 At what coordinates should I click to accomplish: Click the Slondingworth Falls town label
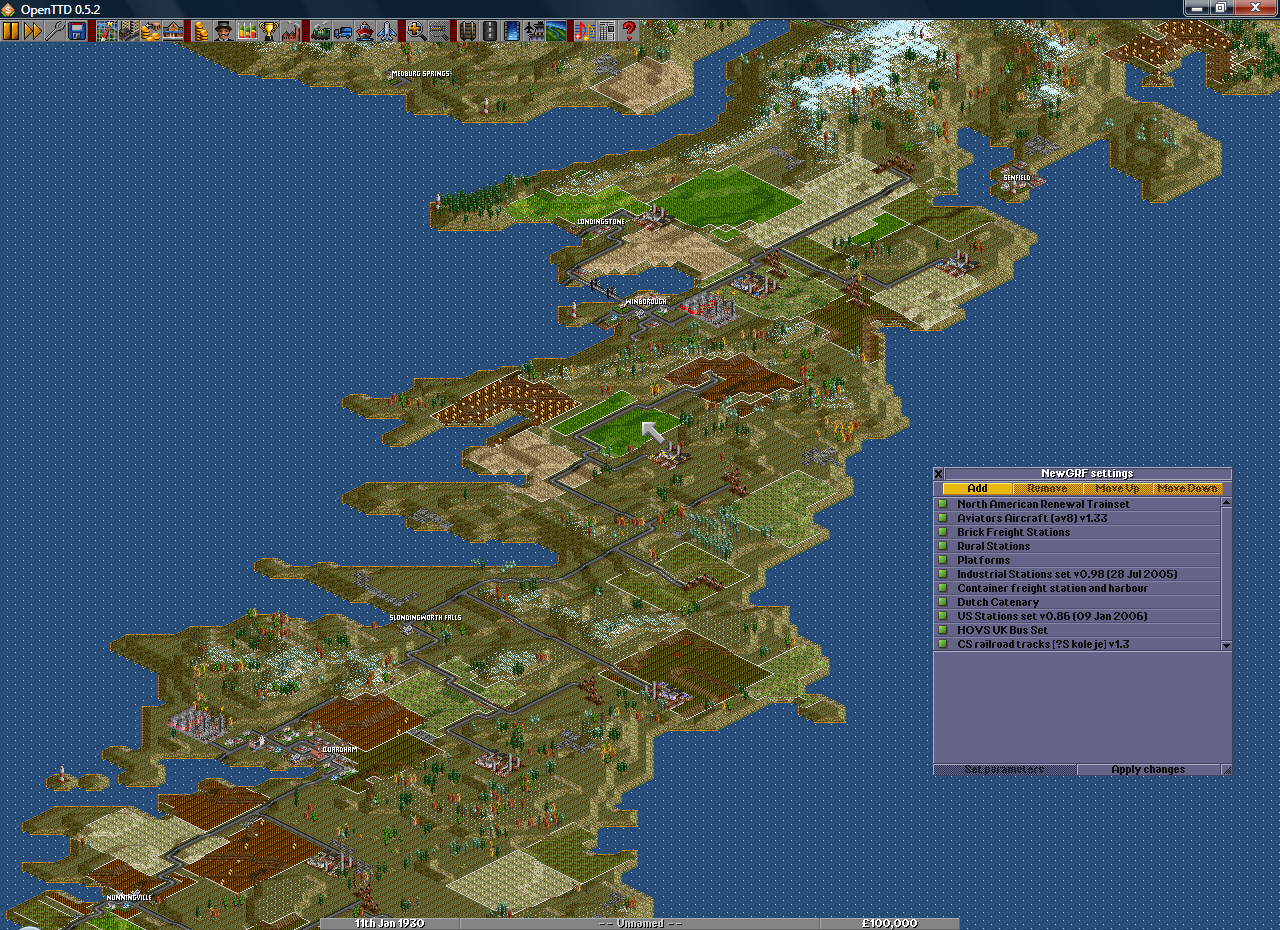(x=425, y=618)
